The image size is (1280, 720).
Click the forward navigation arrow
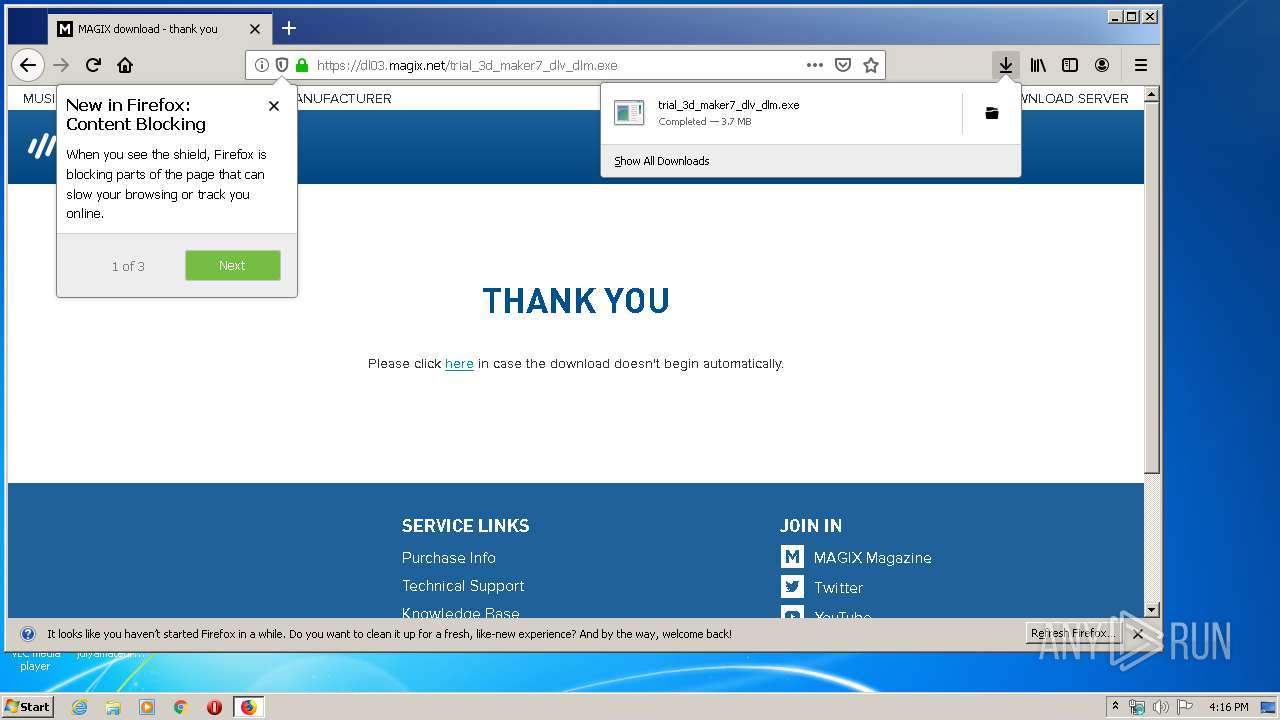click(x=61, y=65)
